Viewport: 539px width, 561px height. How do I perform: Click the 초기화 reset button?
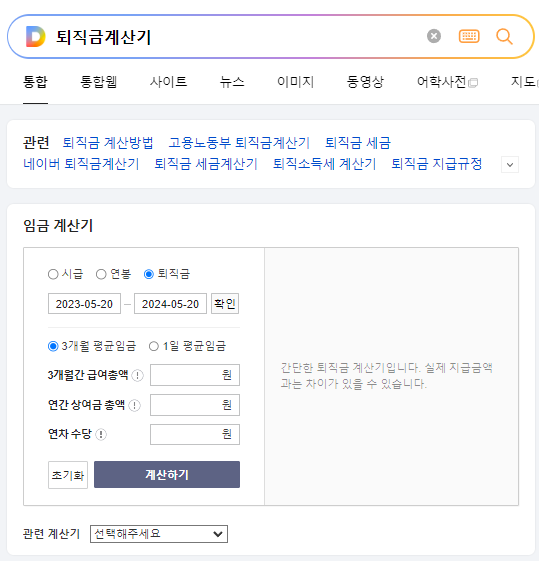[x=68, y=475]
